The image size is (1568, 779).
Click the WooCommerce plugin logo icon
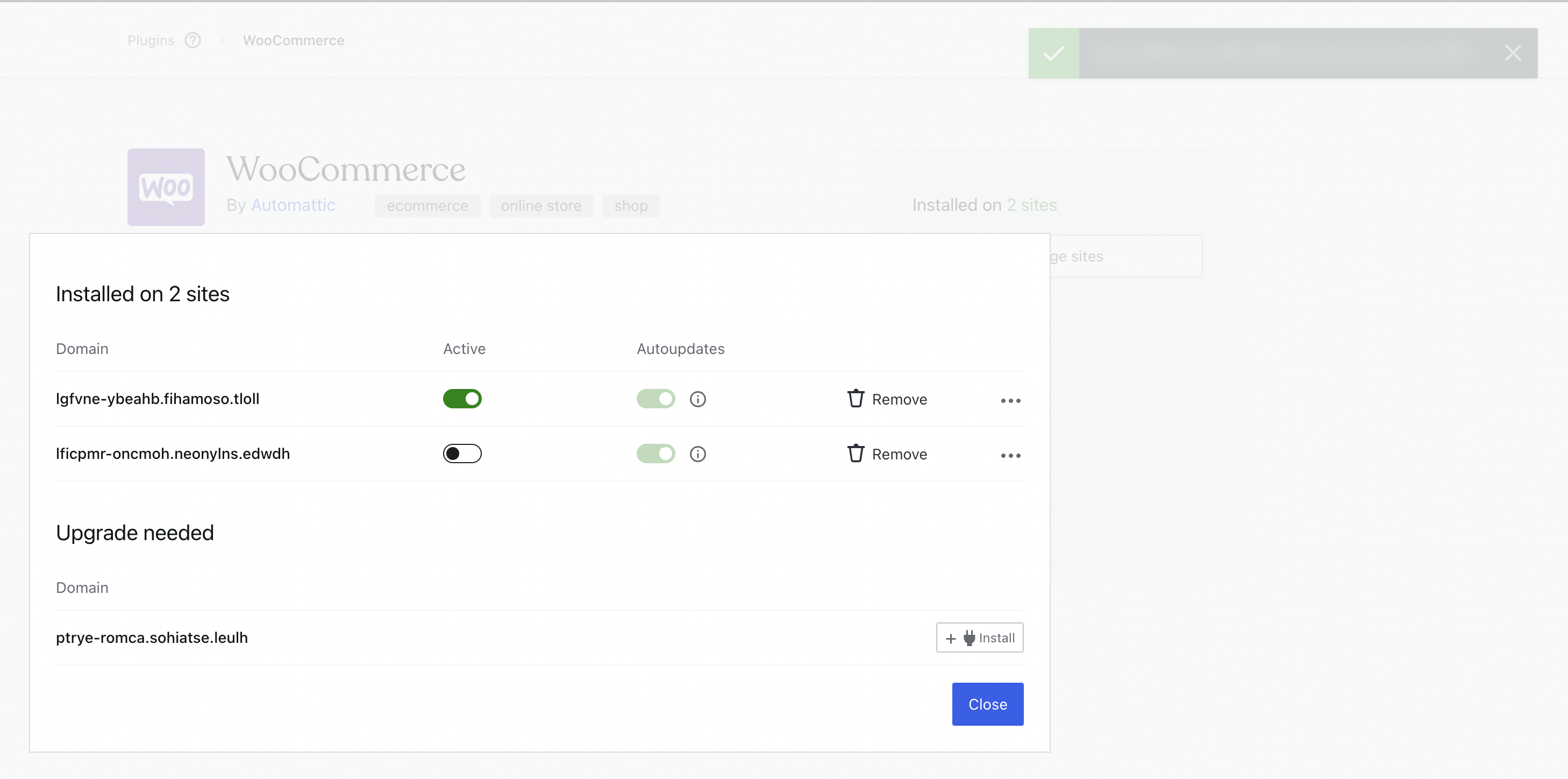click(x=166, y=187)
